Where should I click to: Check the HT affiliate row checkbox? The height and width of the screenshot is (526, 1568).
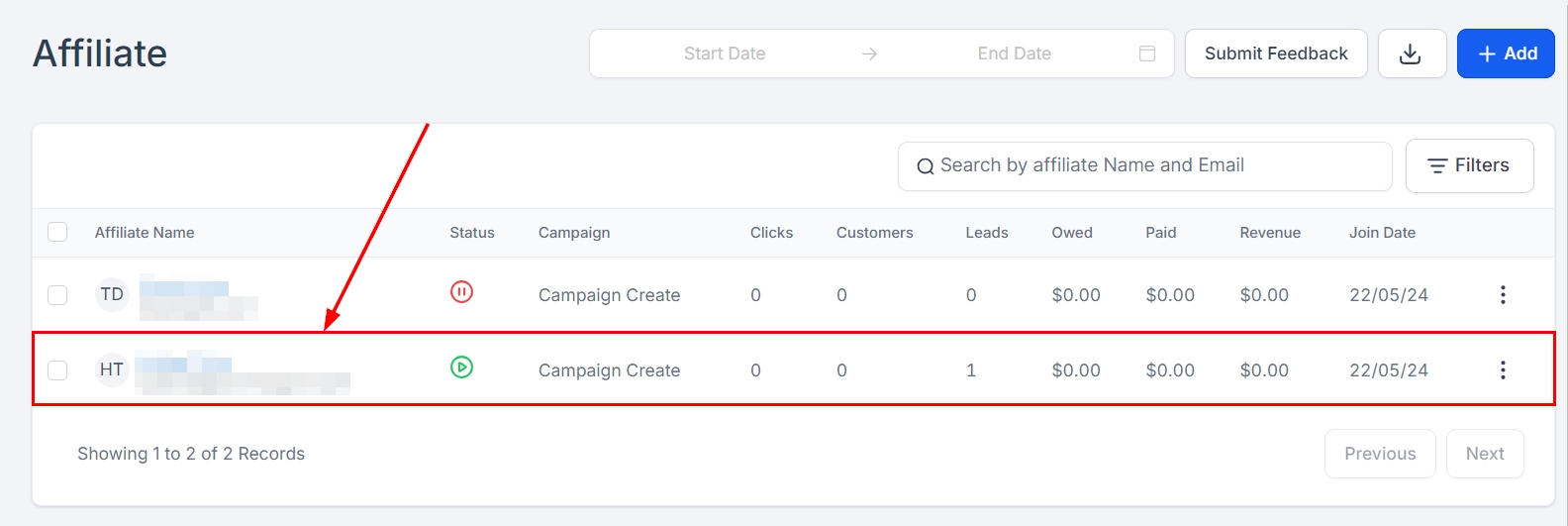point(57,369)
